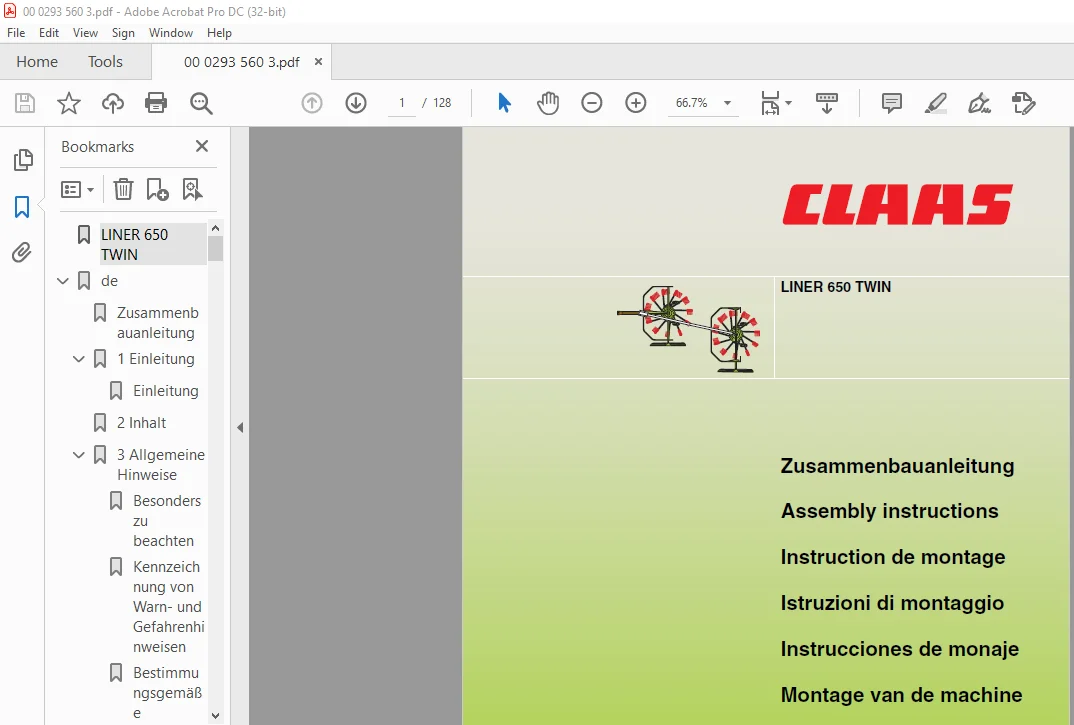Select the 00 0293 560 3.pdf tab
Screen dimensions: 1074x725
(241, 62)
